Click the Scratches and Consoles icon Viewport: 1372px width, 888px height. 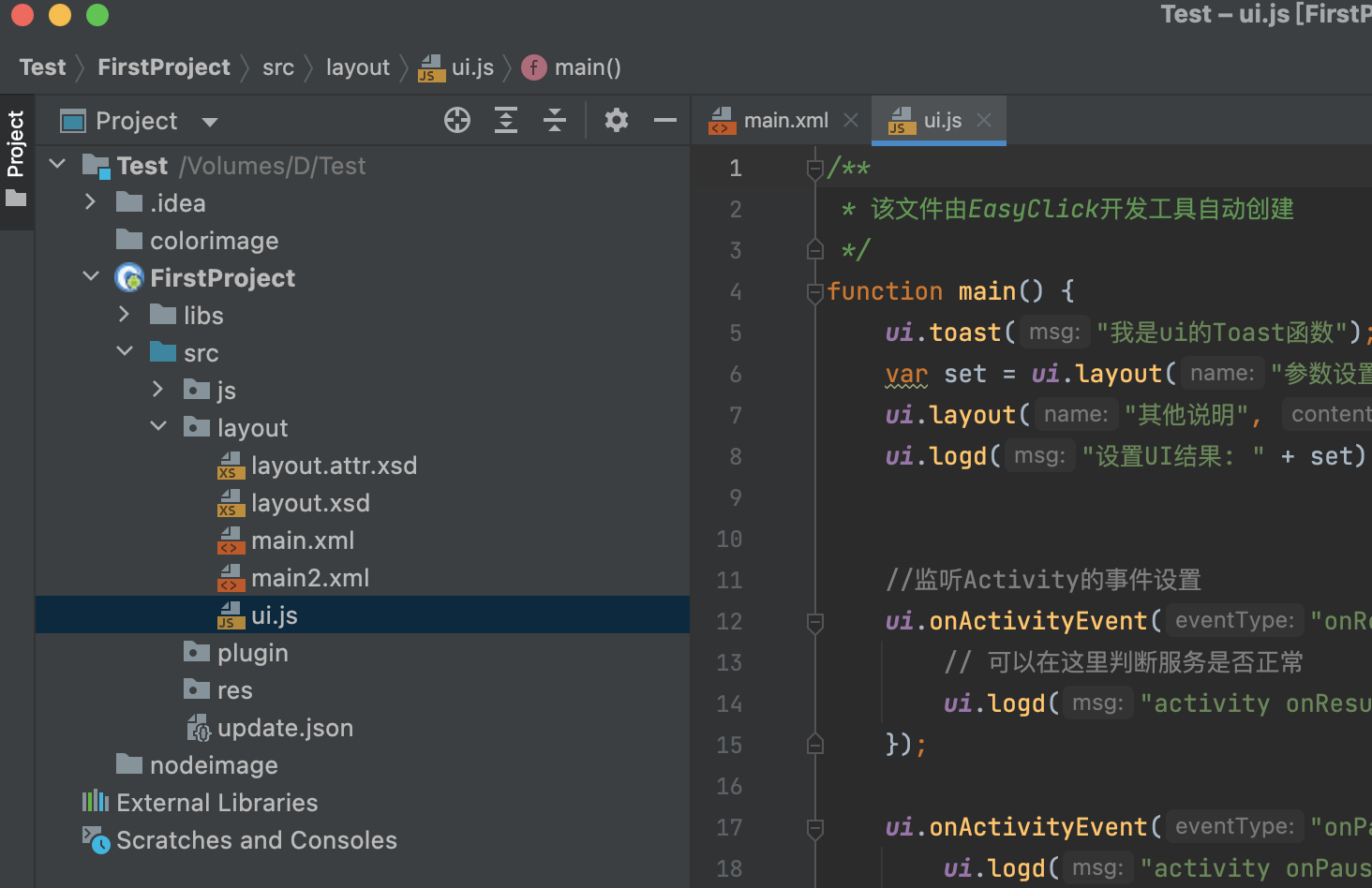tap(96, 839)
